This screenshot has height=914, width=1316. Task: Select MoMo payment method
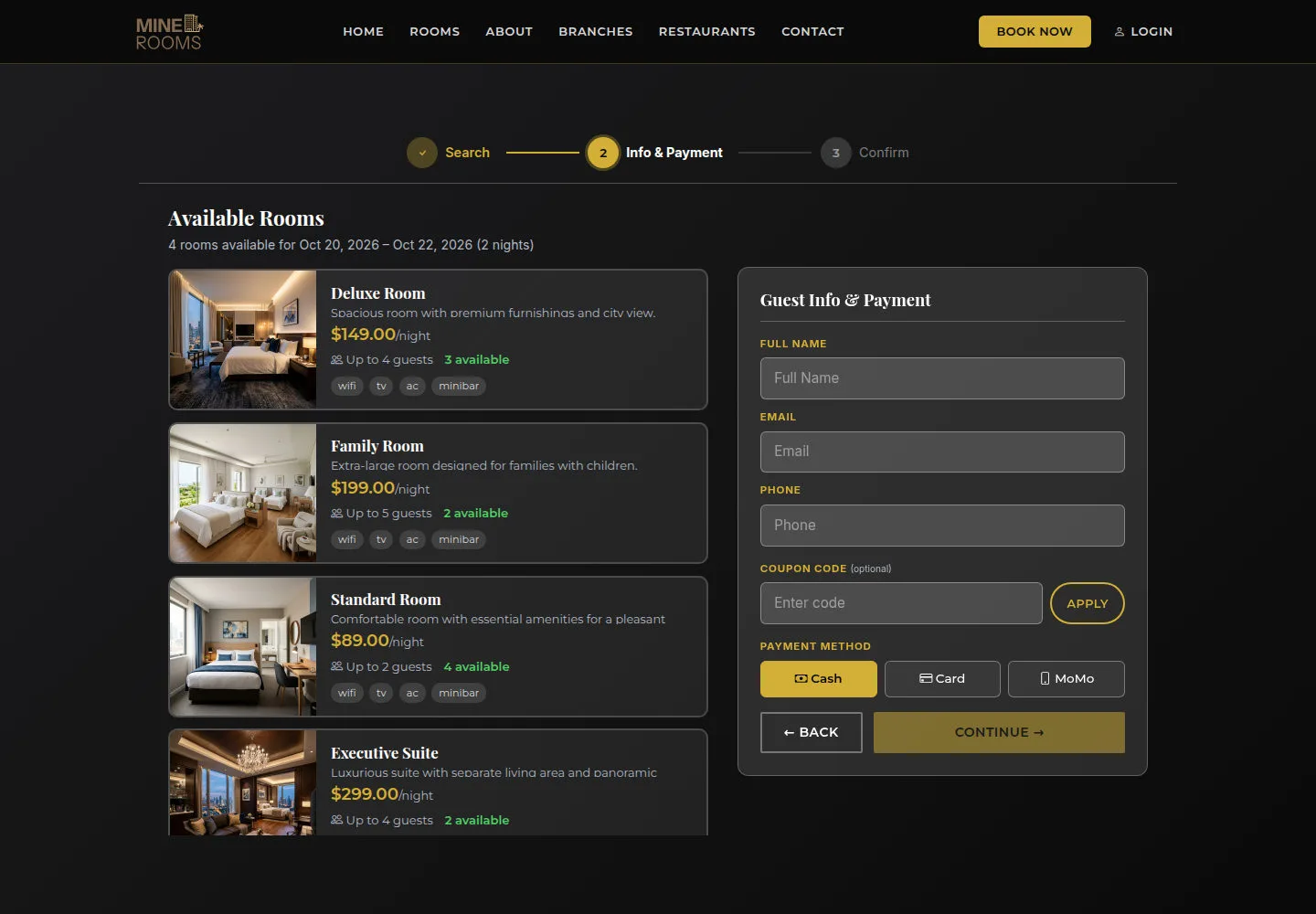[x=1067, y=679]
